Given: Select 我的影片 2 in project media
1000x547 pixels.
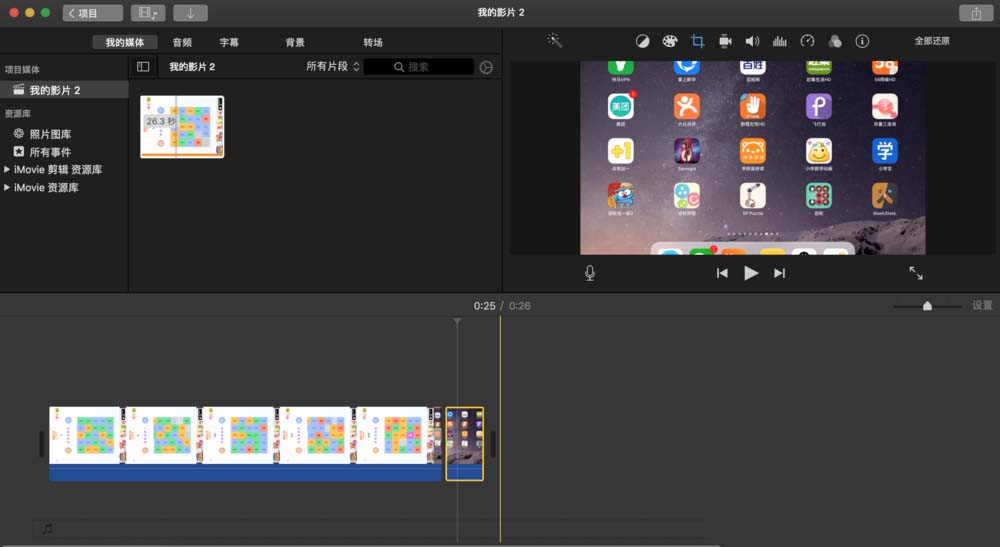Looking at the screenshot, I should 64,90.
